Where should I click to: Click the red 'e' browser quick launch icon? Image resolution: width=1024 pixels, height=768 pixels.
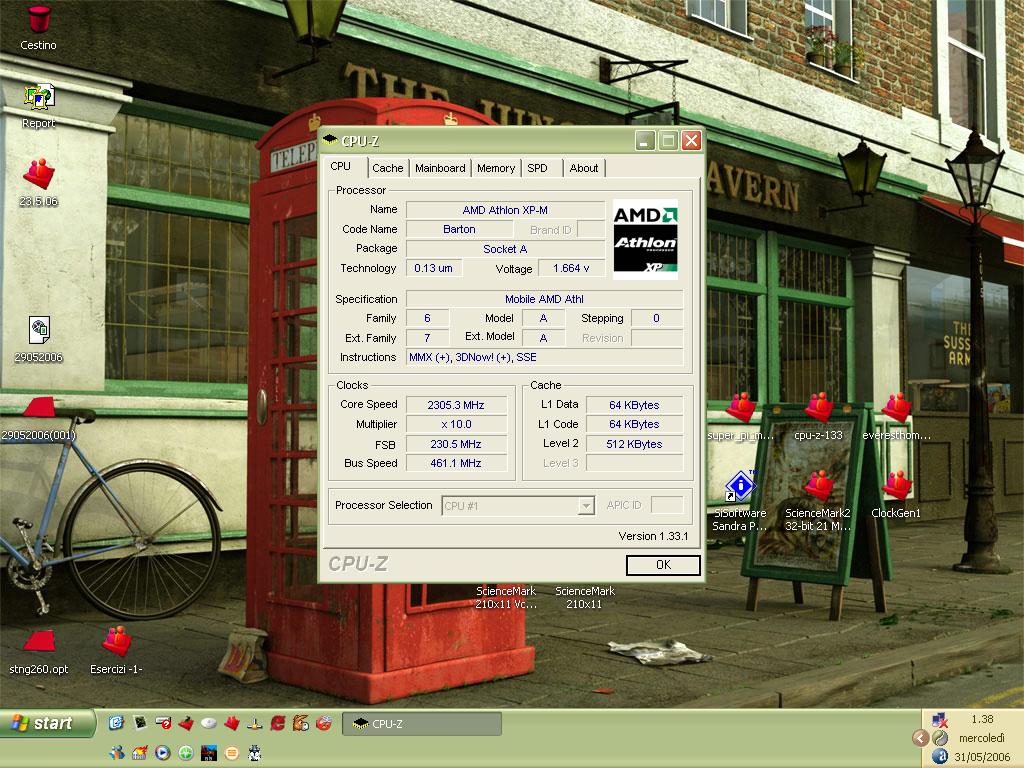point(278,723)
